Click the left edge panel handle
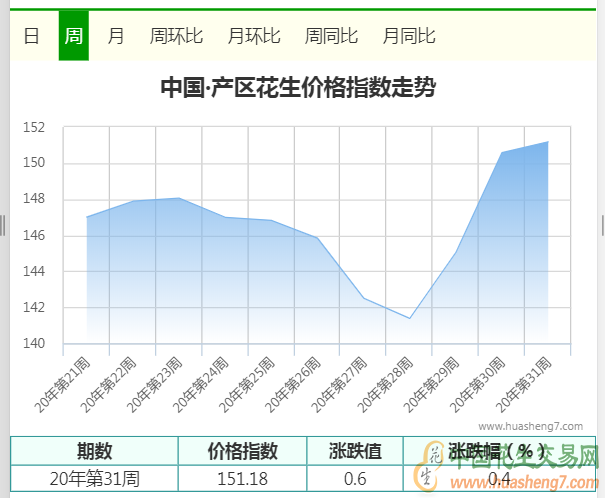 [x=3, y=226]
